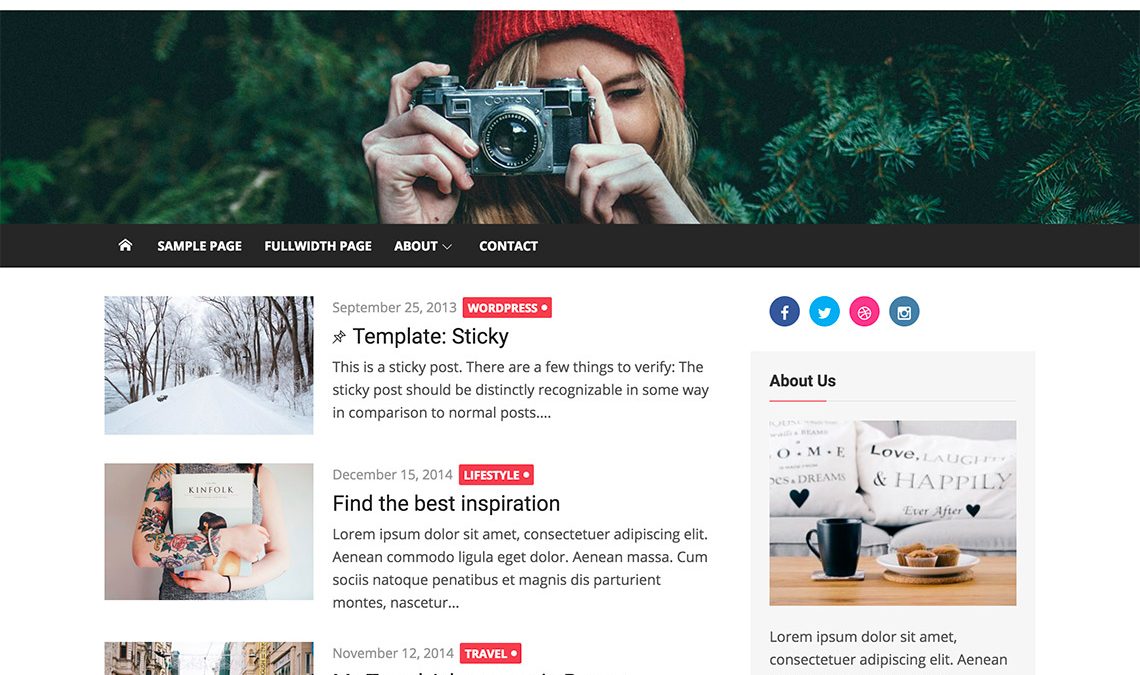Click the sticky pin icon beside Template: Sticky
1140x675 pixels.
[x=339, y=337]
